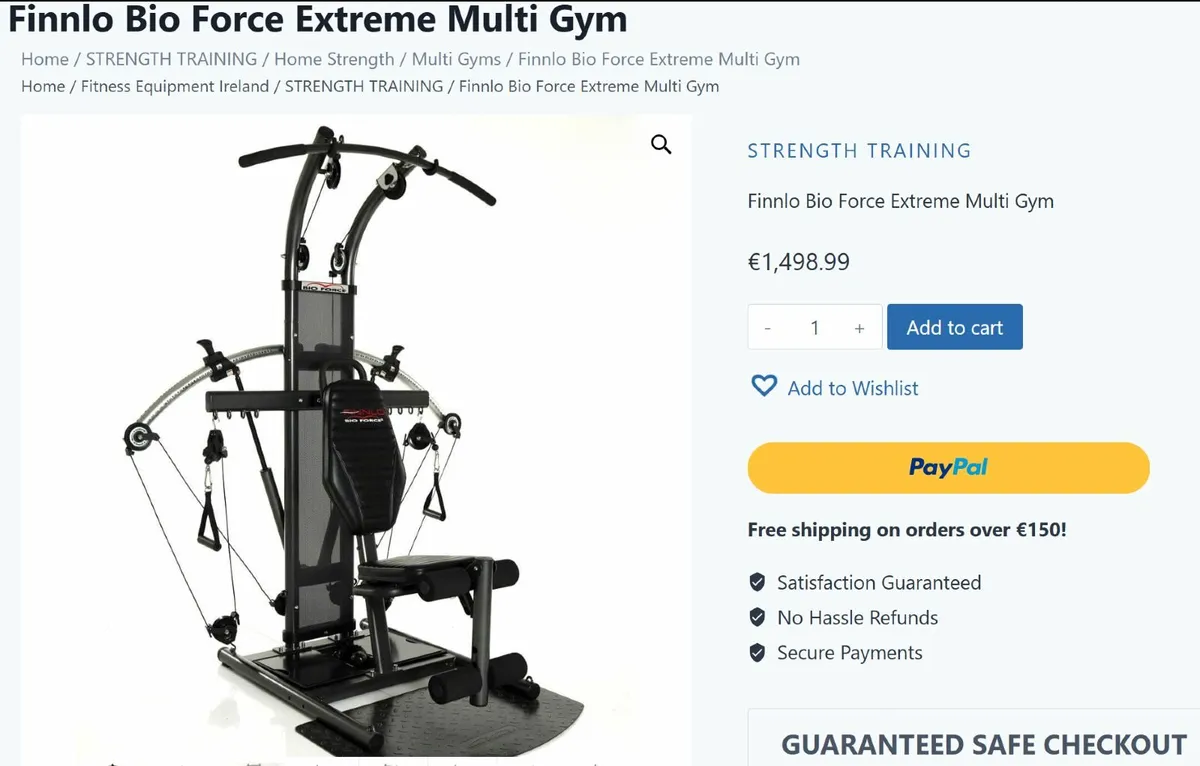Image resolution: width=1200 pixels, height=766 pixels.
Task: Pay with the PayPal button
Action: [948, 467]
